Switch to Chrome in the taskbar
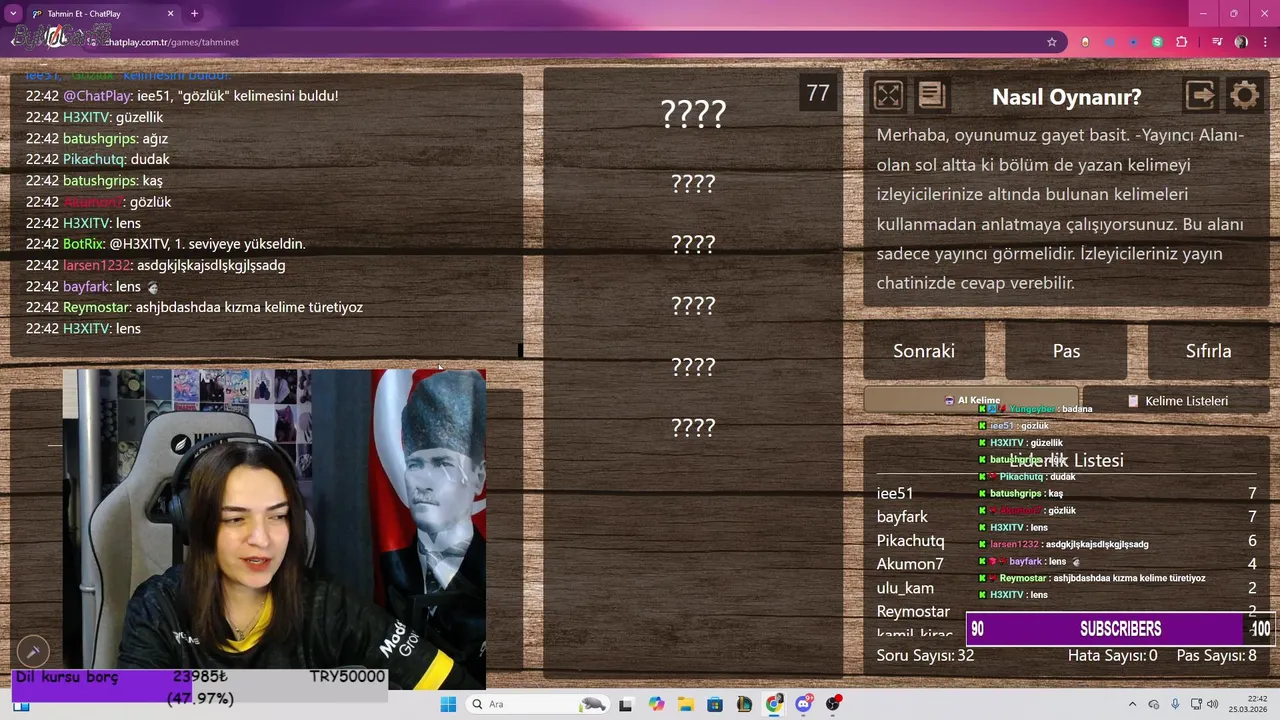This screenshot has width=1280, height=720. pyautogui.click(x=775, y=704)
